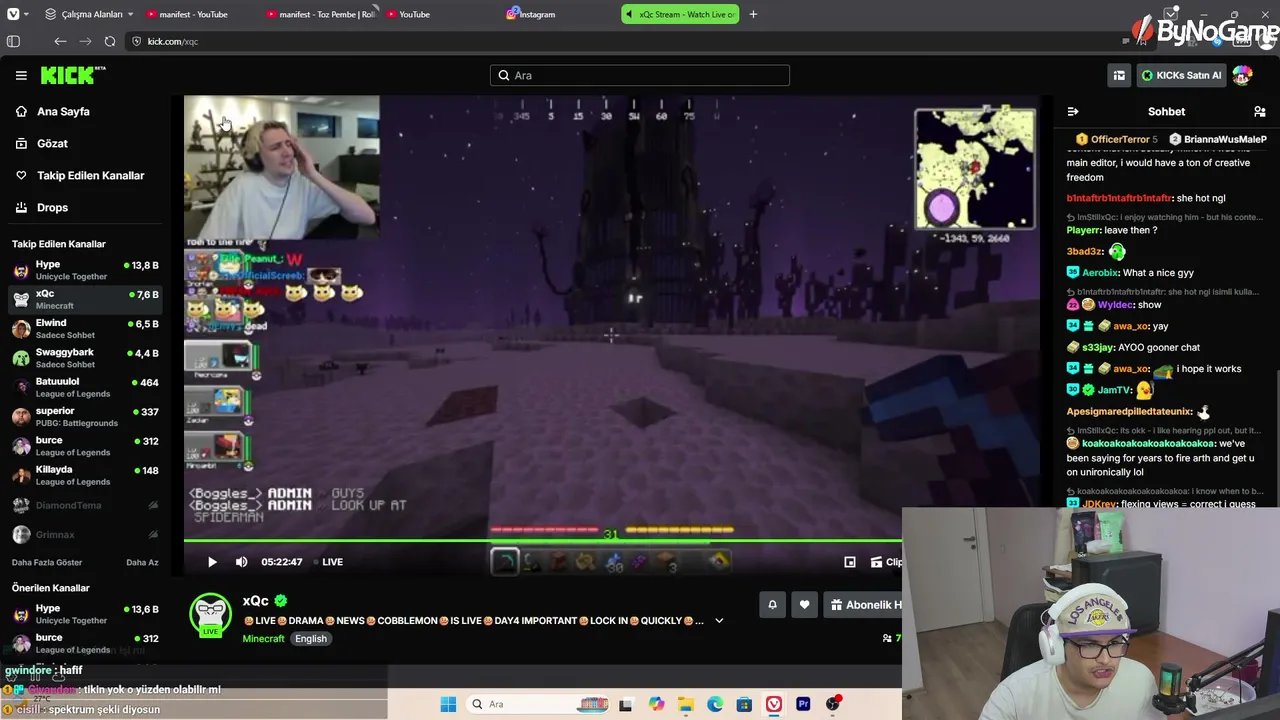Open the Killayda channel in the sidebar
This screenshot has height=720, width=1280.
coord(85,474)
